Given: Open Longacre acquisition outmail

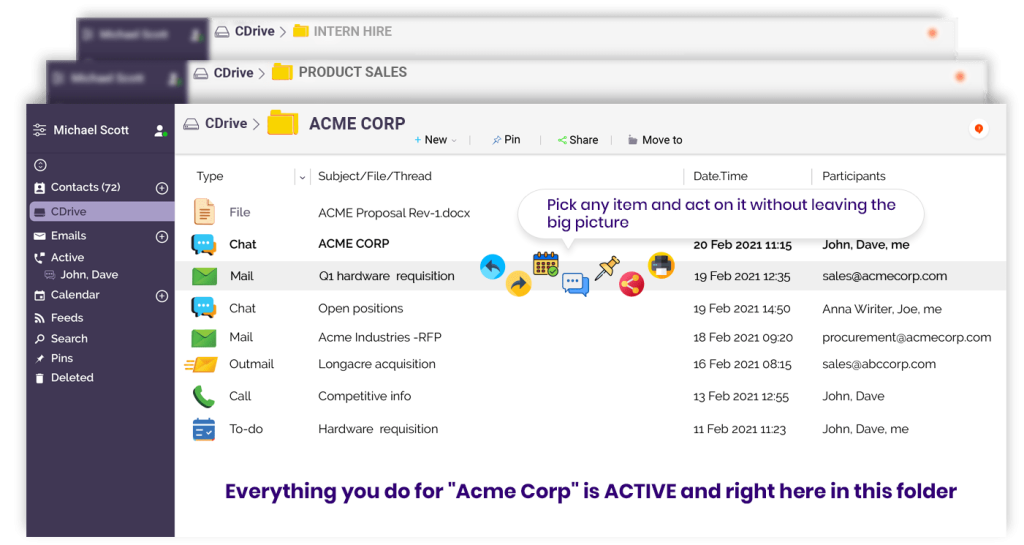Looking at the screenshot, I should tap(377, 364).
